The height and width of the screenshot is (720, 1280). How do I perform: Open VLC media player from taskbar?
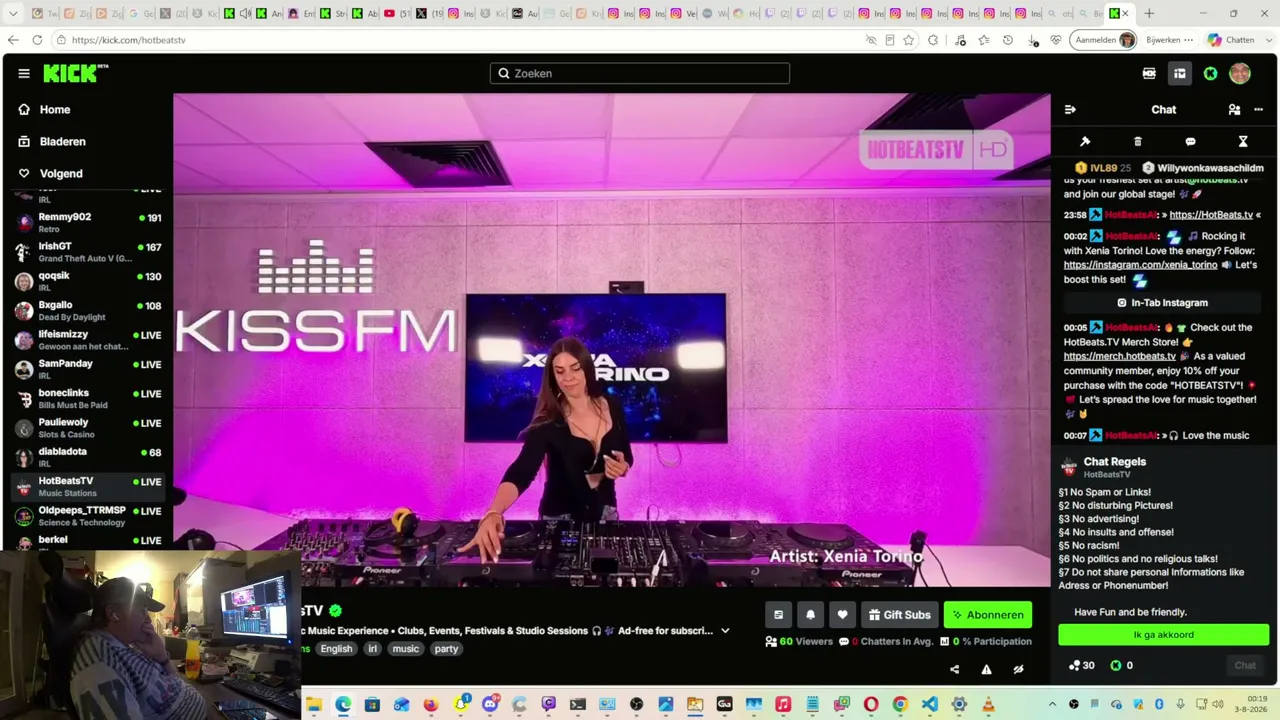[988, 705]
